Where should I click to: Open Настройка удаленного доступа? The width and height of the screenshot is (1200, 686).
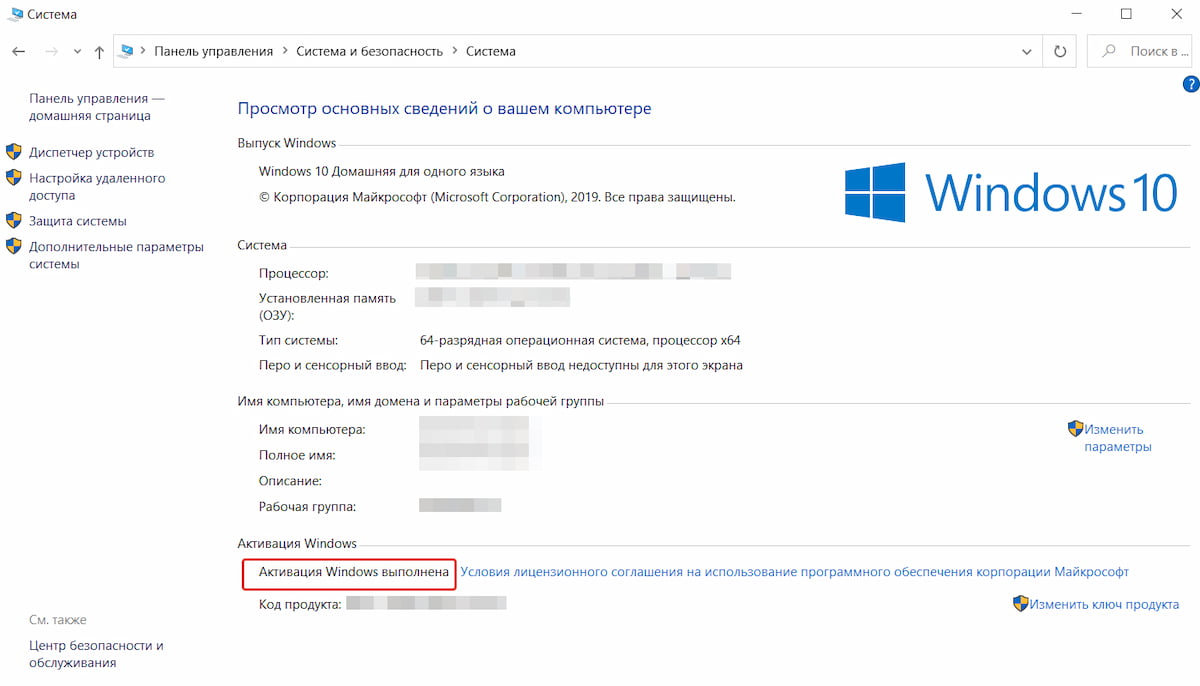(97, 187)
